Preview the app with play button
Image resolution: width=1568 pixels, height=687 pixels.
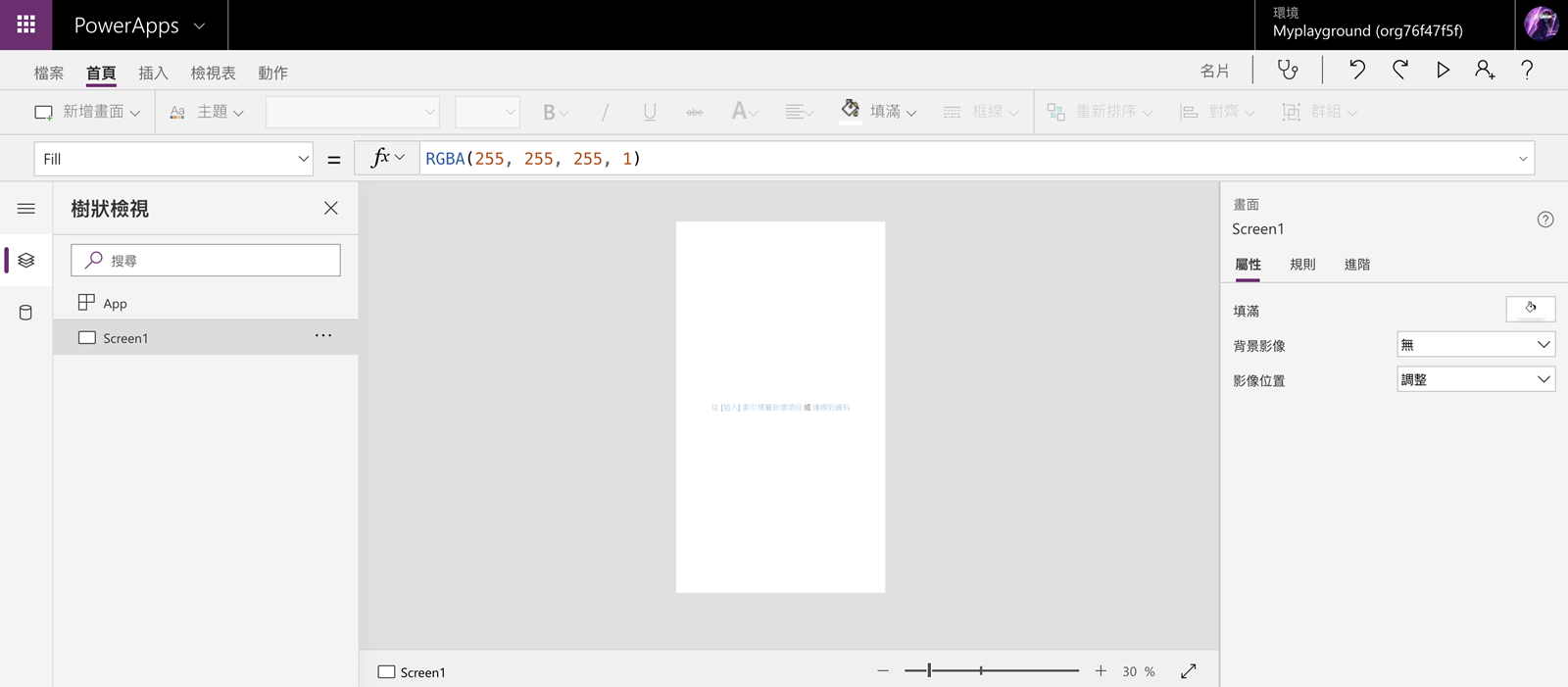click(x=1443, y=70)
